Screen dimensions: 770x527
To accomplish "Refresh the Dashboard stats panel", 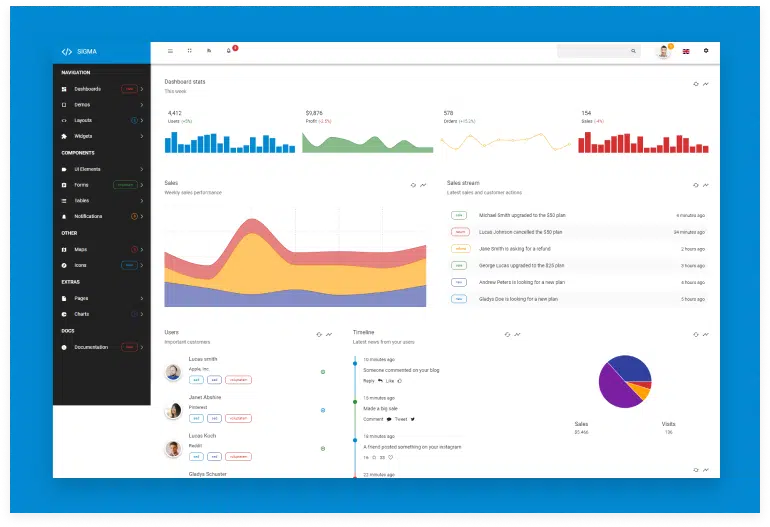I will tap(696, 84).
